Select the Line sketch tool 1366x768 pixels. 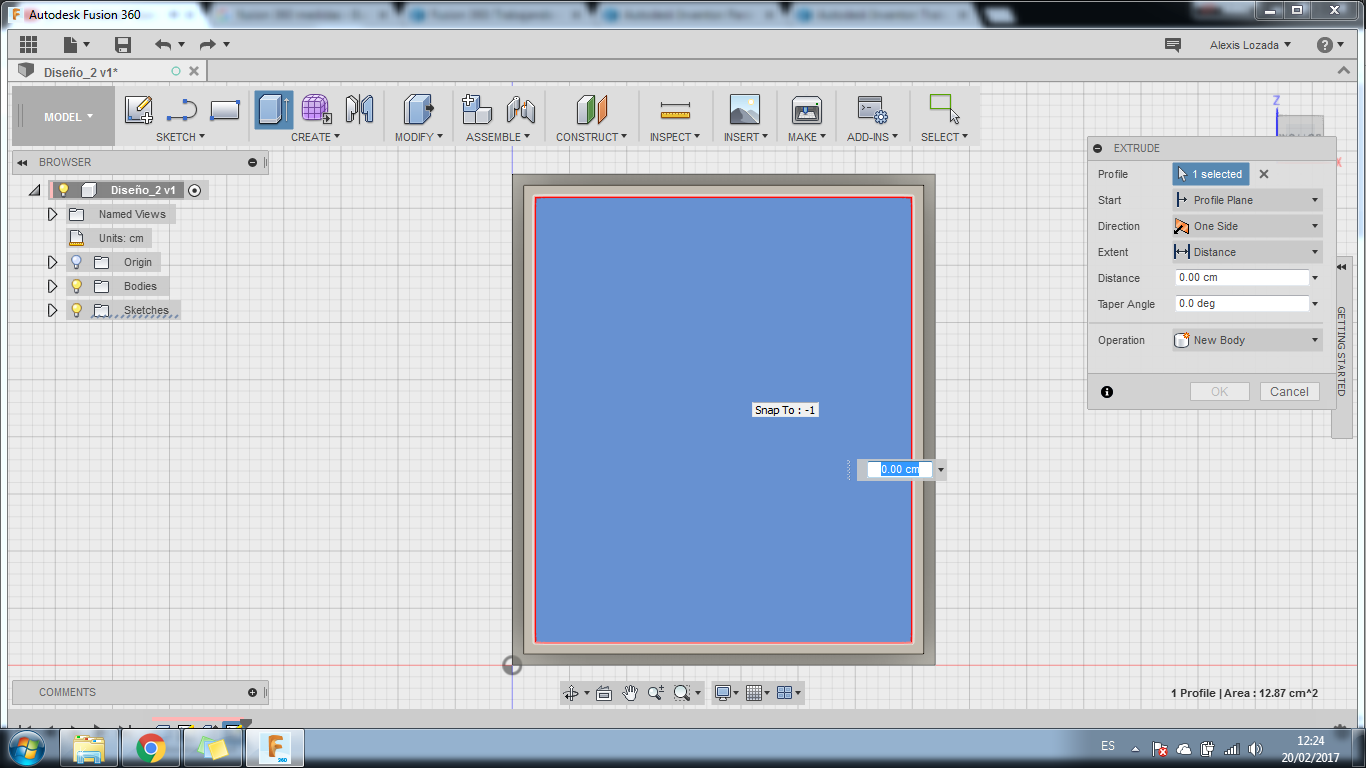182,110
